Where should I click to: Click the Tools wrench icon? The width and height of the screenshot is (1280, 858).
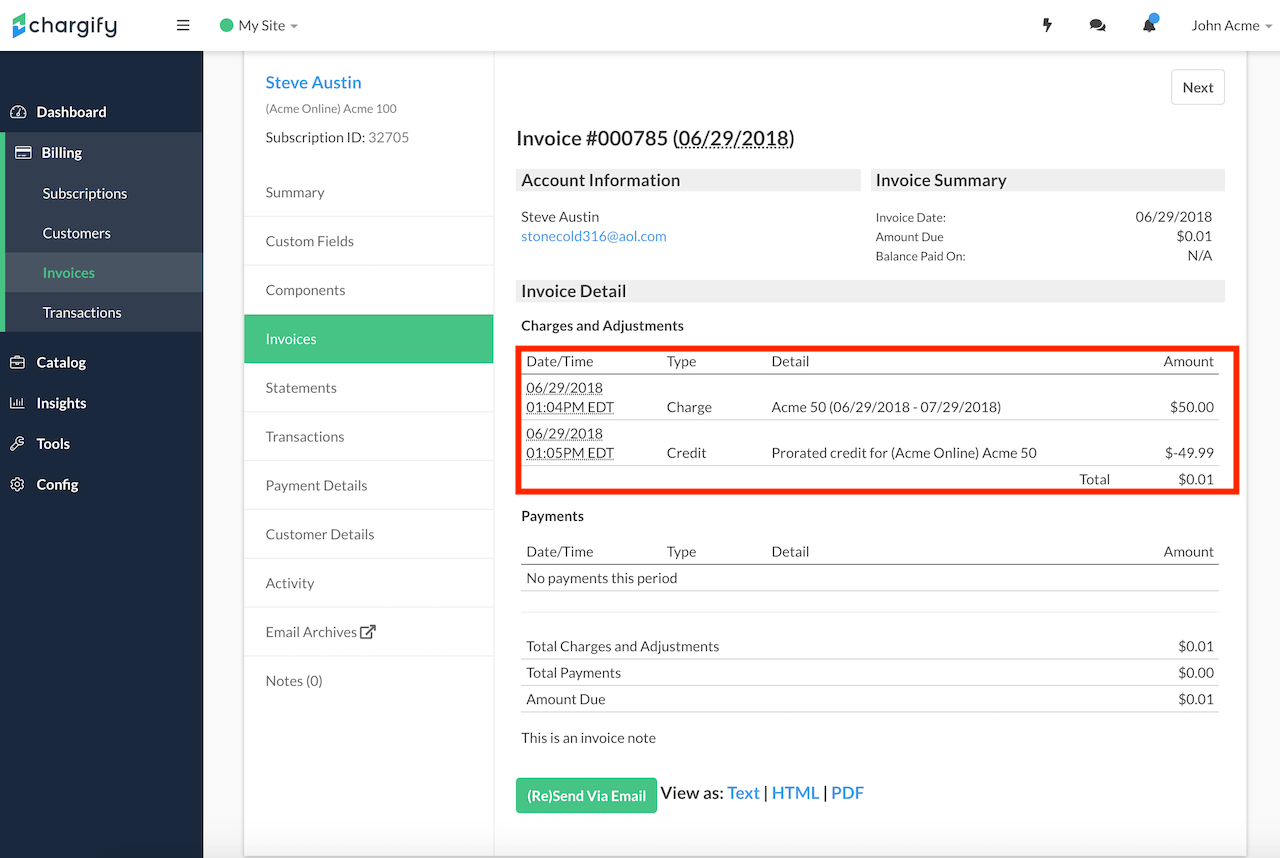tap(18, 444)
